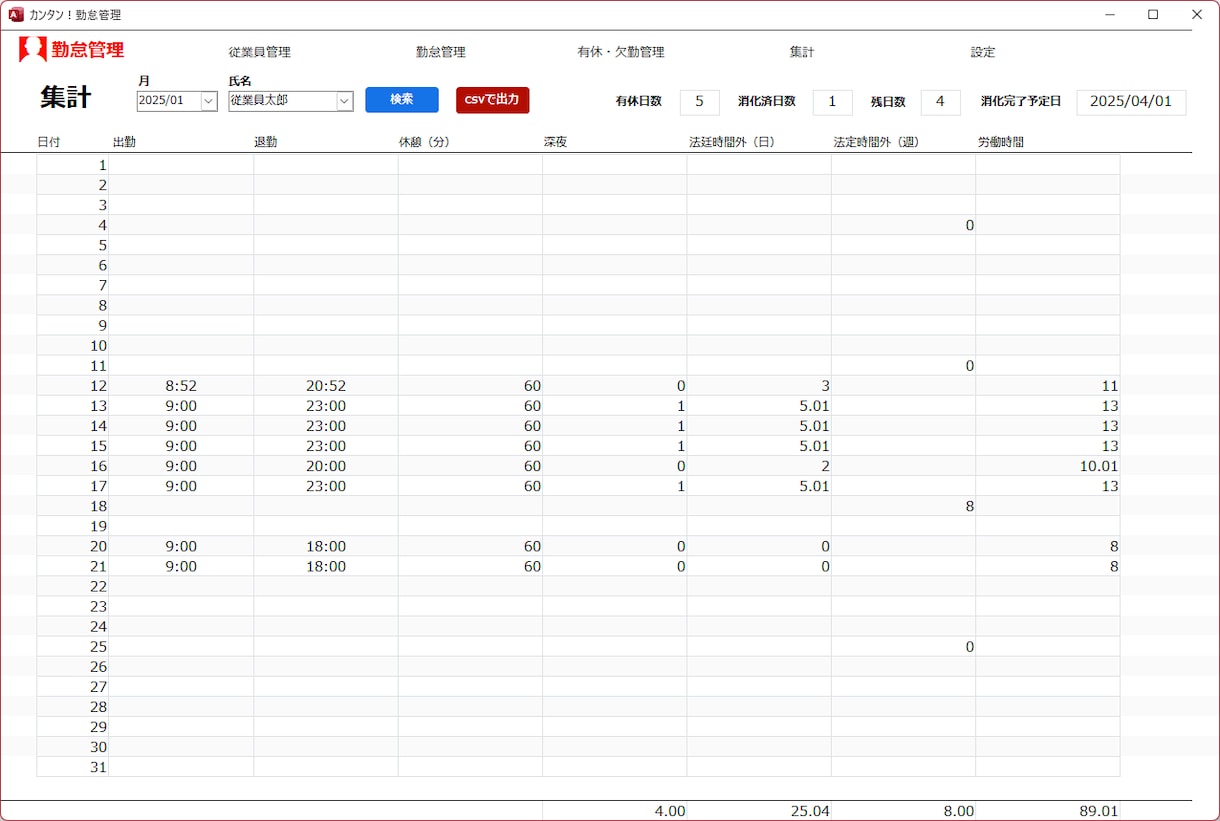Click the csvで出力 export button

(x=492, y=100)
